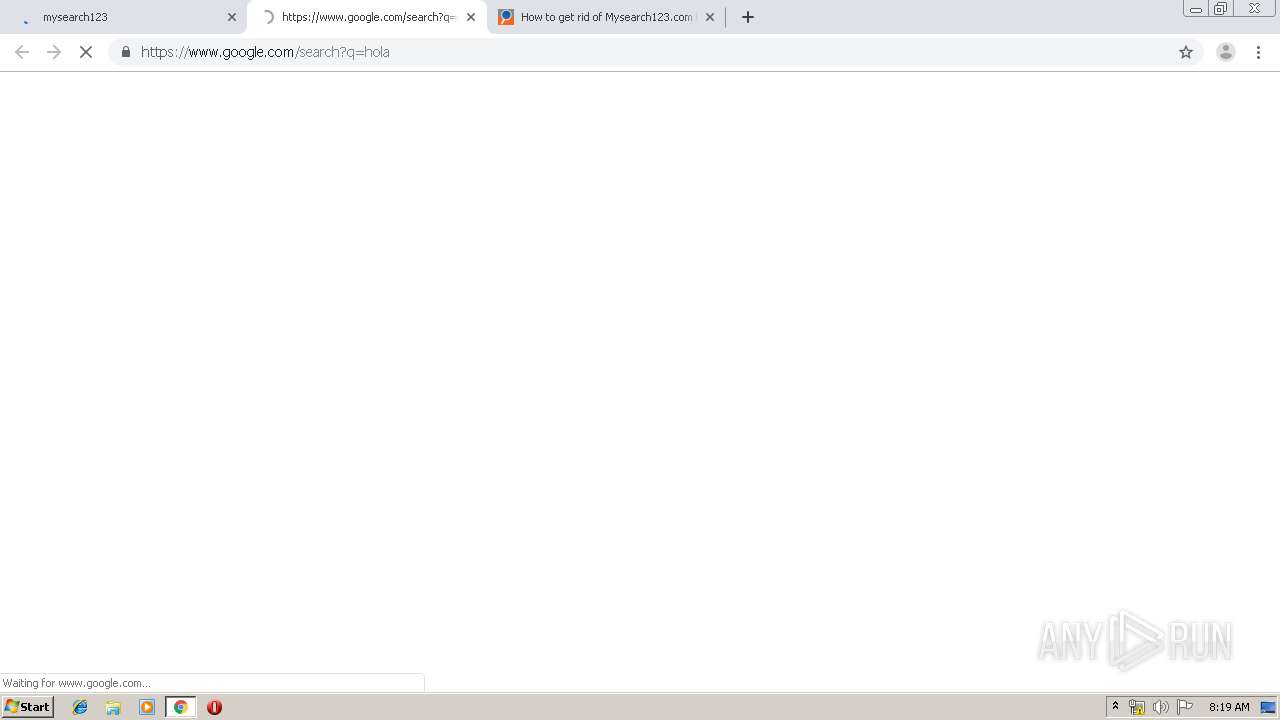Image resolution: width=1280 pixels, height=720 pixels.
Task: Open the Windows Start menu
Action: point(27,707)
